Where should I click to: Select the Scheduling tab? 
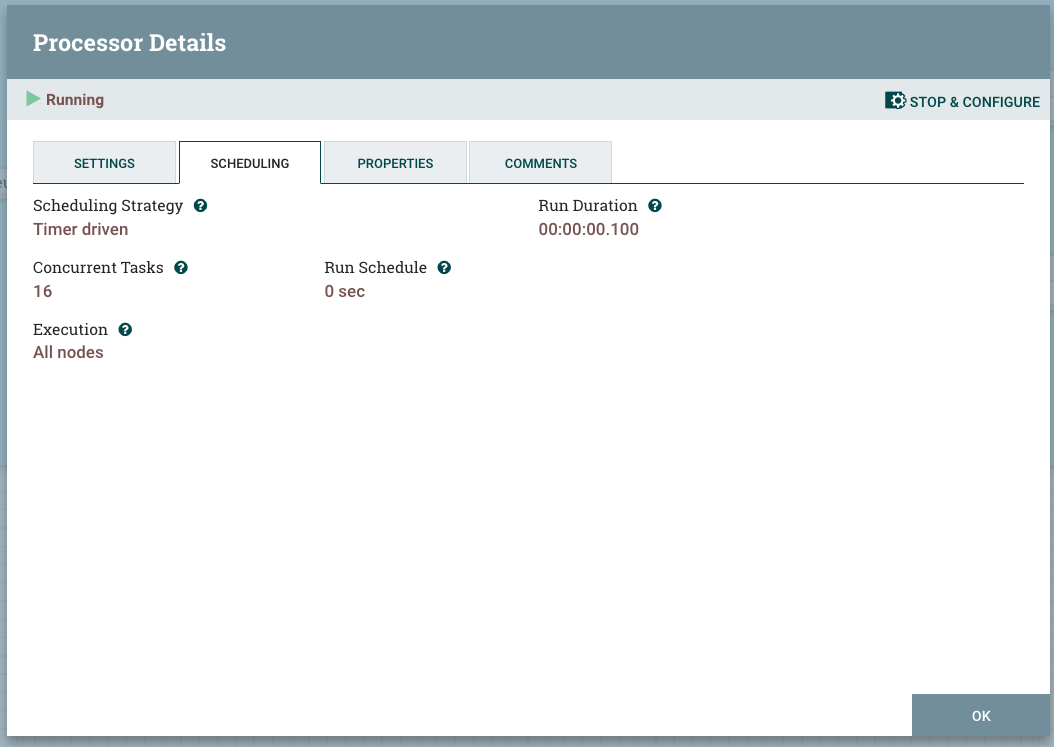pos(250,163)
